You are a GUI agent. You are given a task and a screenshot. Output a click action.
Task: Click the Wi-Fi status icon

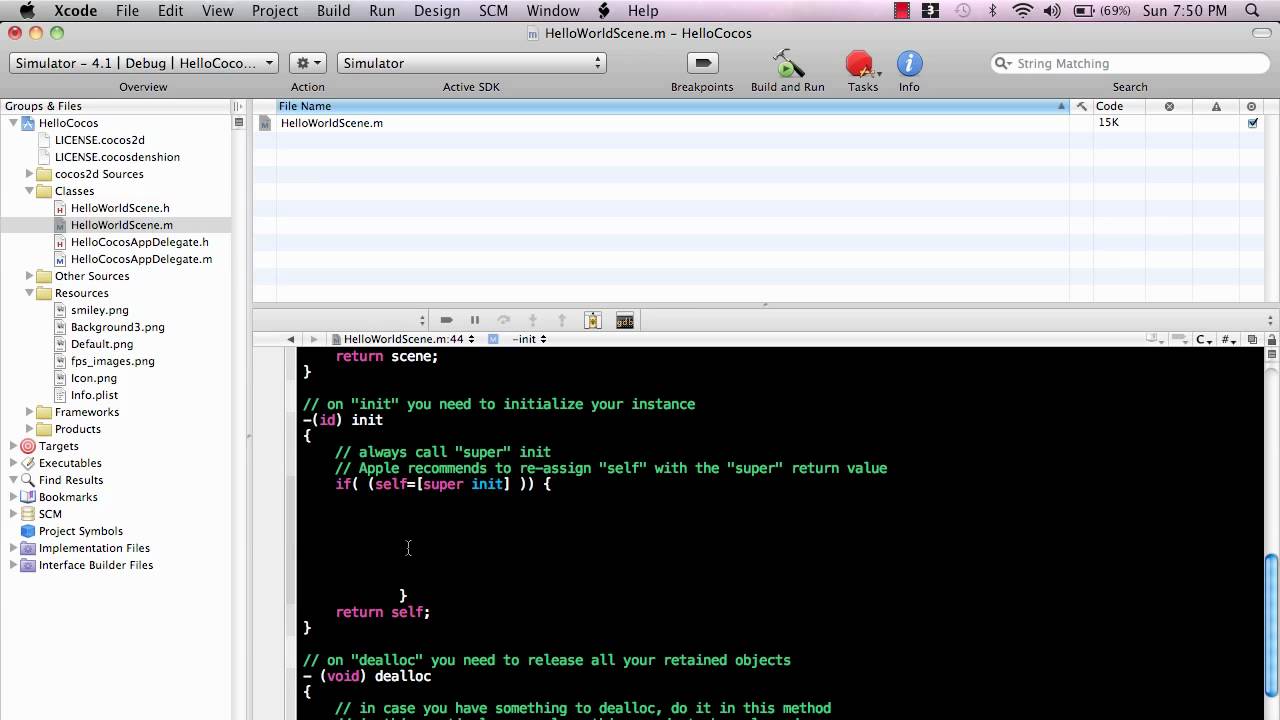[x=1022, y=11]
